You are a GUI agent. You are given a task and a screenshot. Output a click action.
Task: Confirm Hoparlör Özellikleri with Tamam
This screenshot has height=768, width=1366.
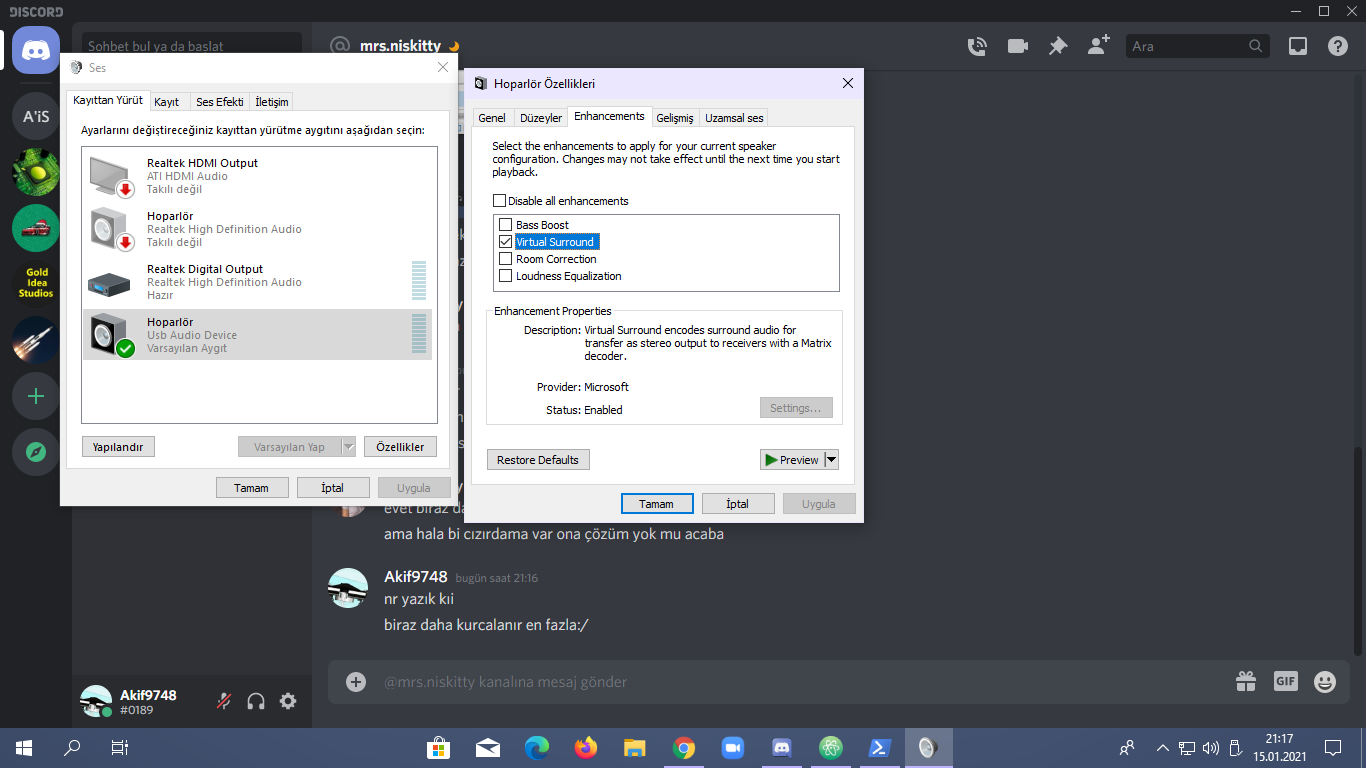coord(657,504)
